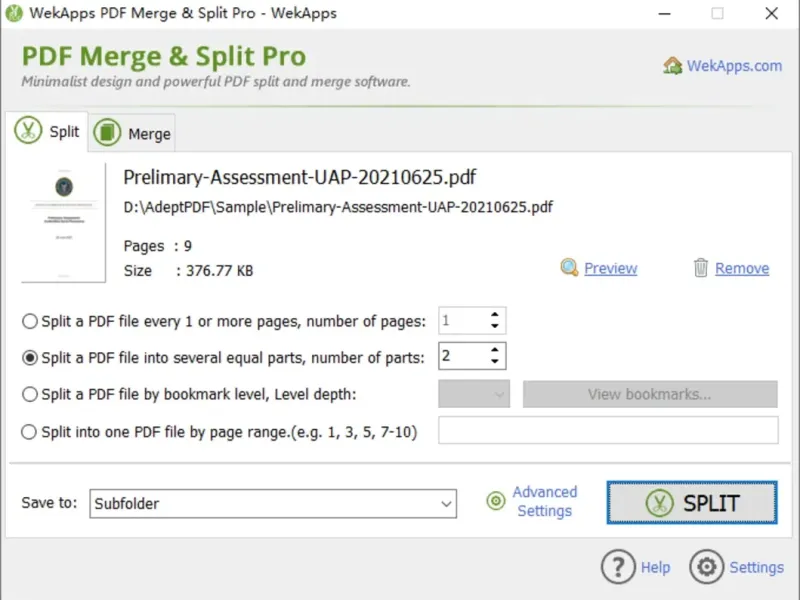Screen dimensions: 800x600
Task: Click the scissors icon on Split tab
Action: (x=28, y=131)
